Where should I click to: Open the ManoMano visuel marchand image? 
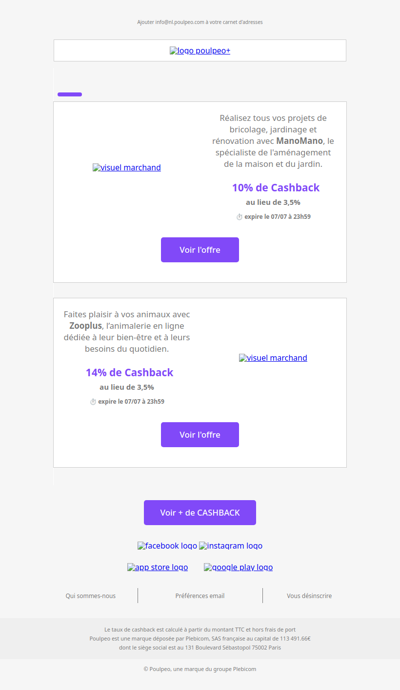(x=127, y=168)
